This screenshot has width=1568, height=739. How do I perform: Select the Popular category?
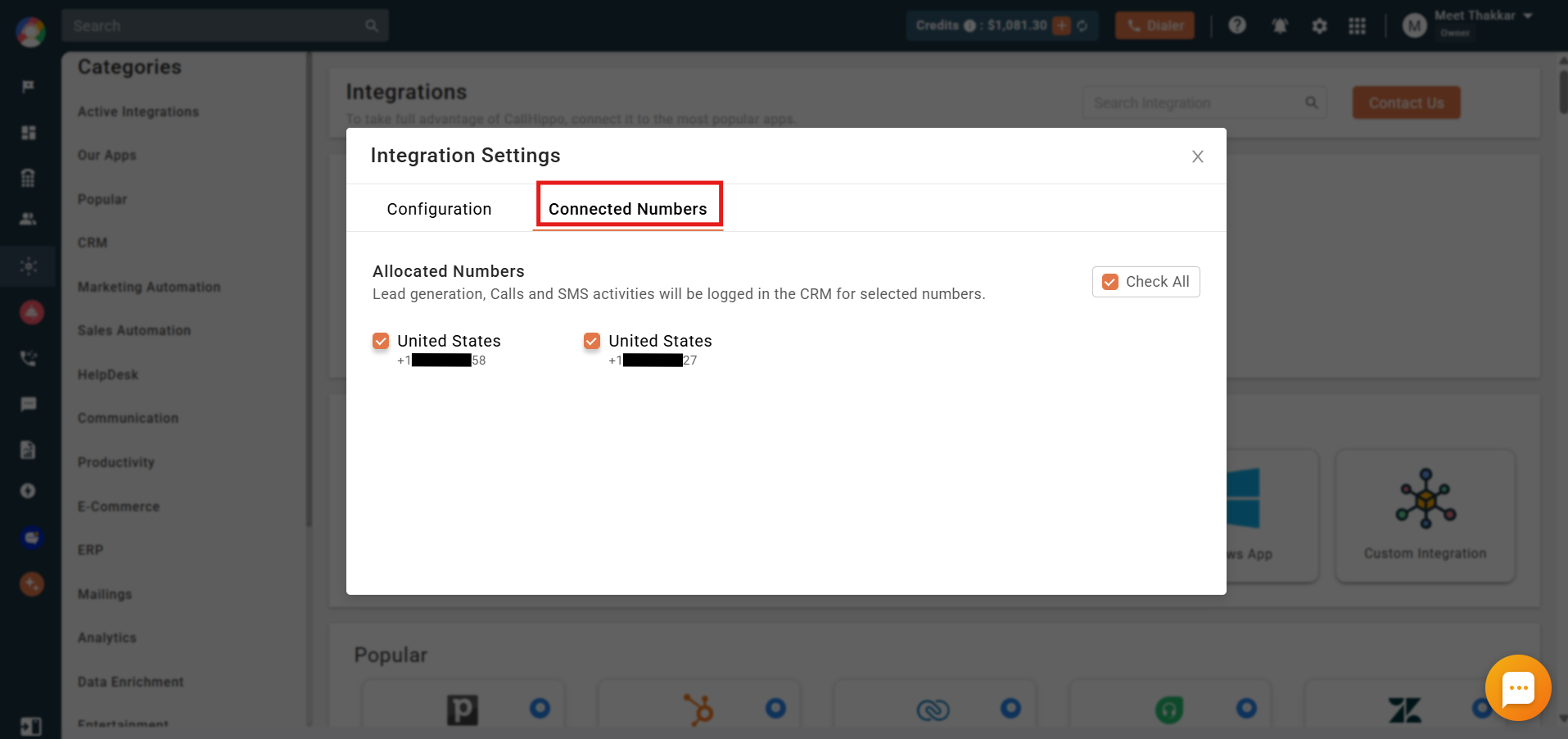pos(102,199)
